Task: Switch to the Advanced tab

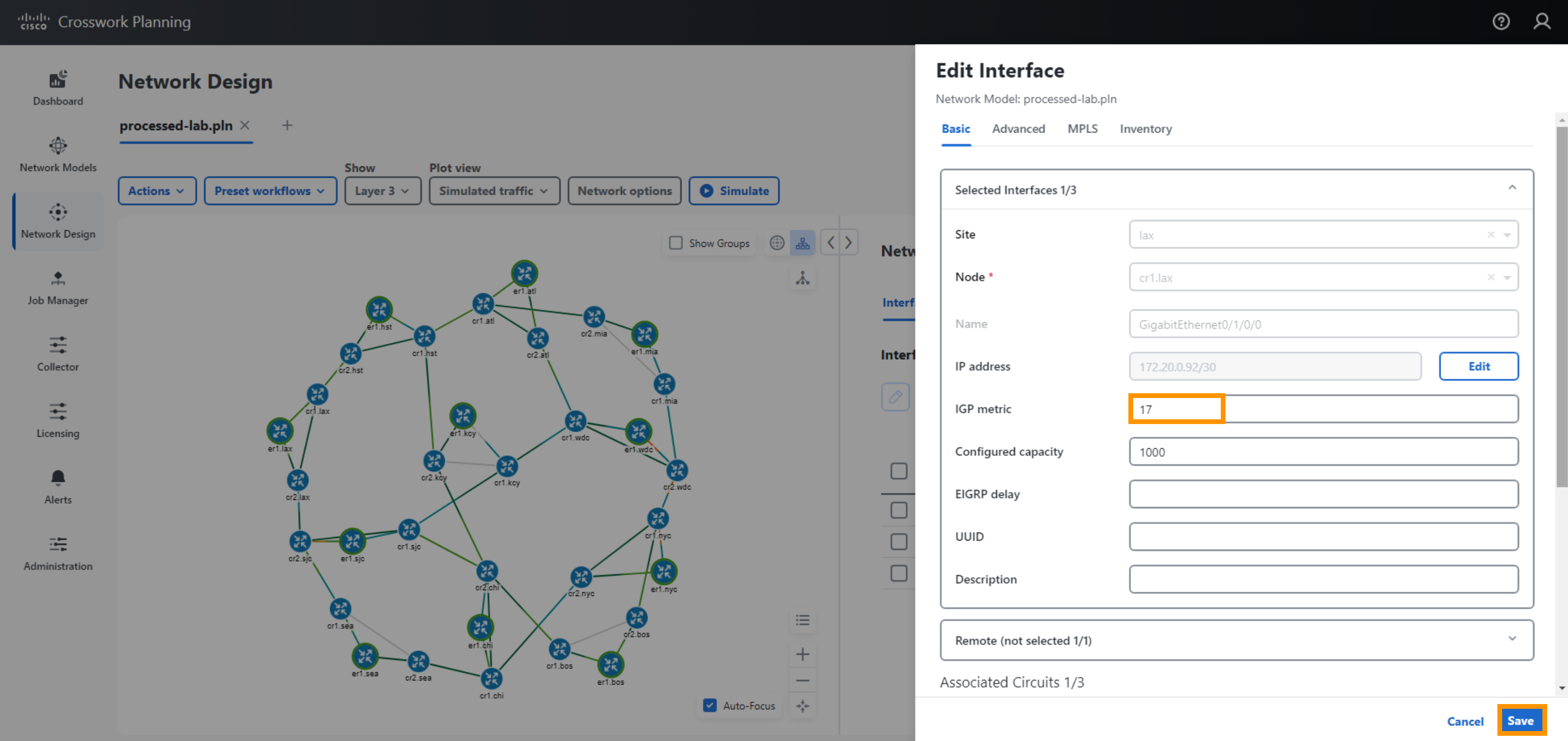Action: (1018, 128)
